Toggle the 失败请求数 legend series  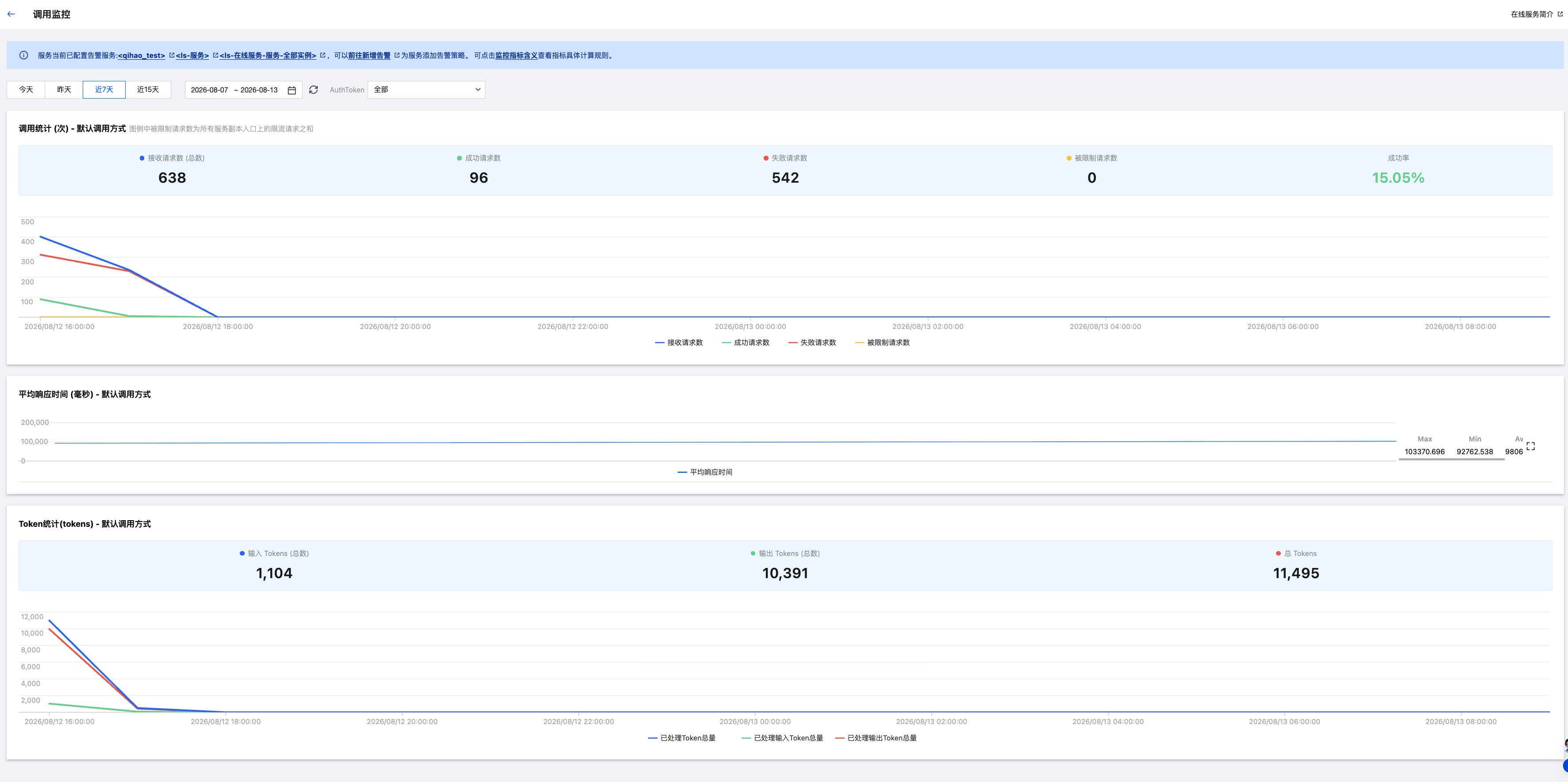coord(812,343)
